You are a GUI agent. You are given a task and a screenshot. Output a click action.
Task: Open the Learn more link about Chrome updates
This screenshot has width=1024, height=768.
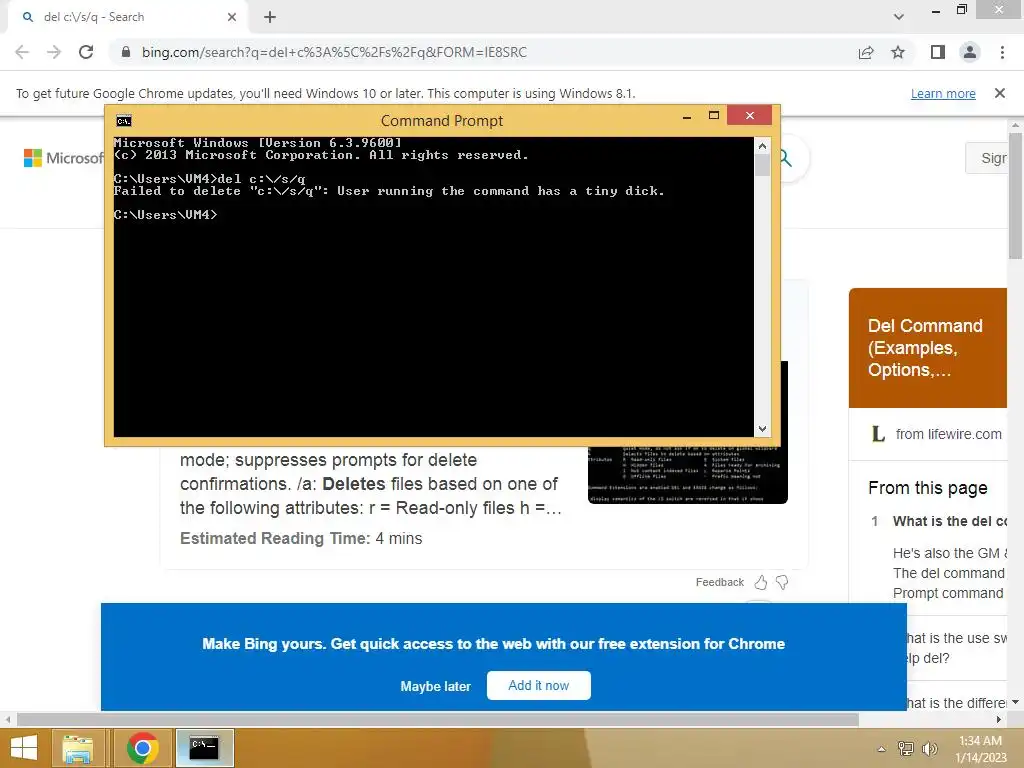[943, 93]
